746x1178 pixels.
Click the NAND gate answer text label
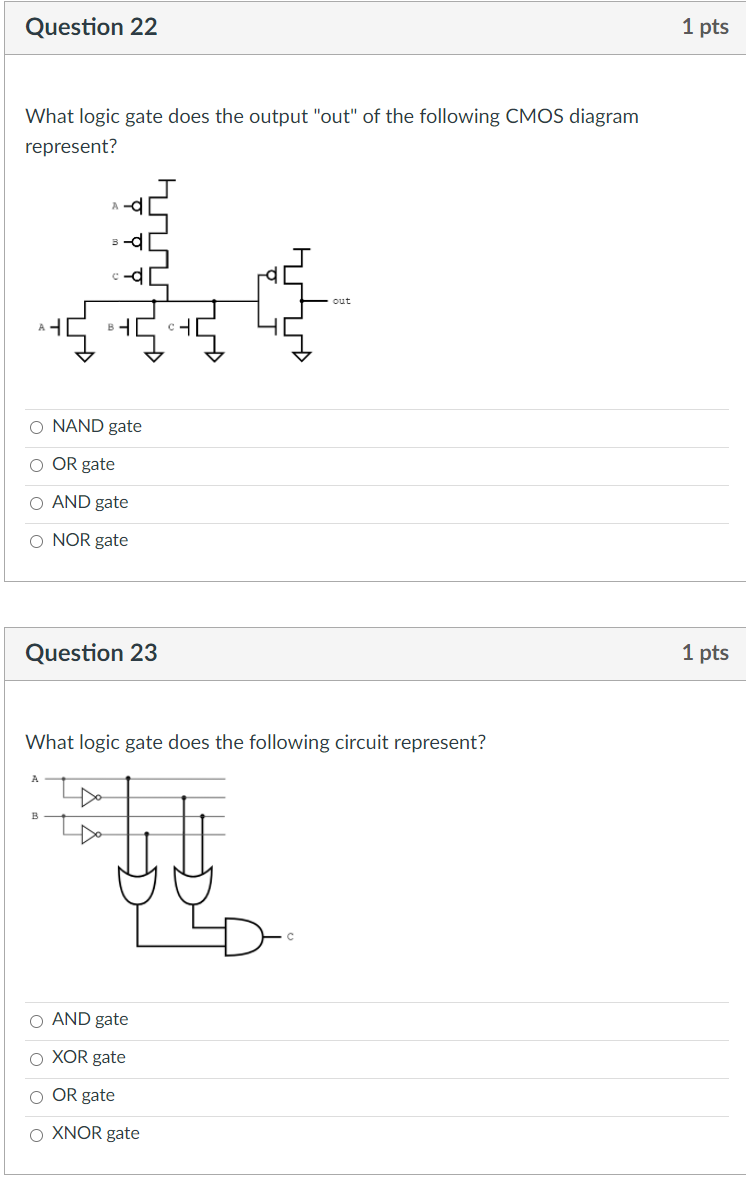(x=97, y=426)
